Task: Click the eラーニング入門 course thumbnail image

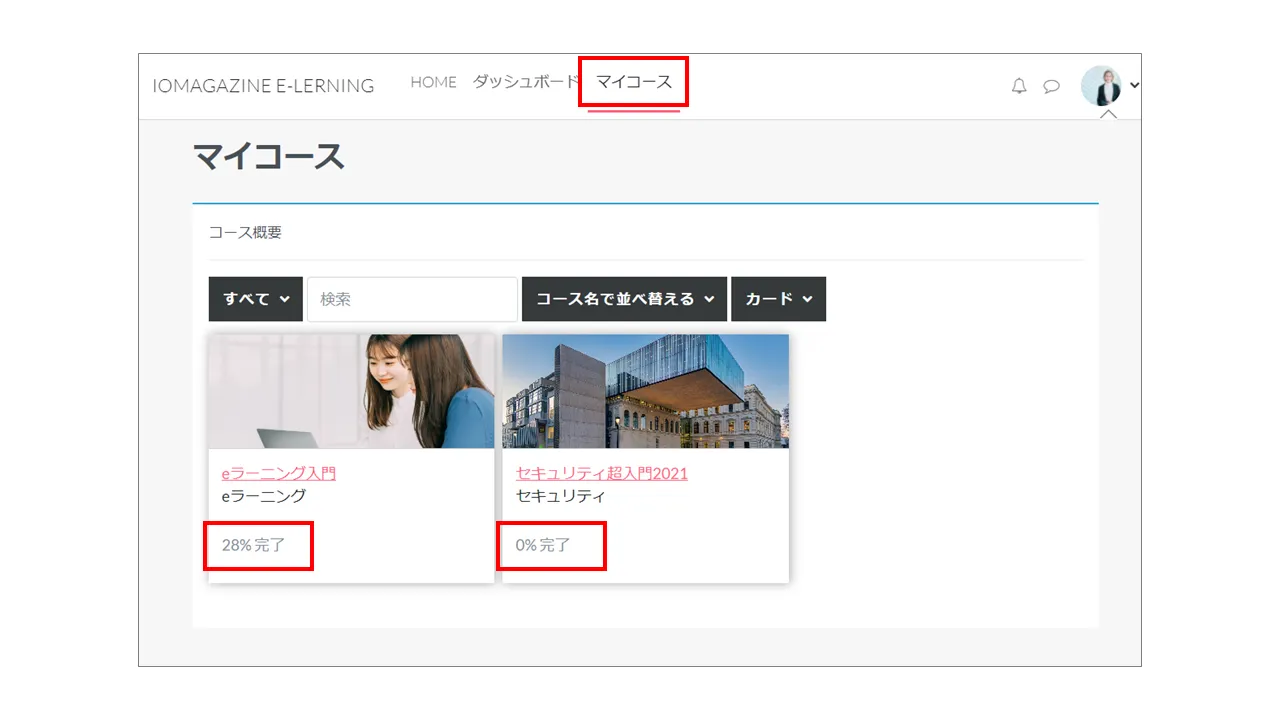Action: [351, 391]
